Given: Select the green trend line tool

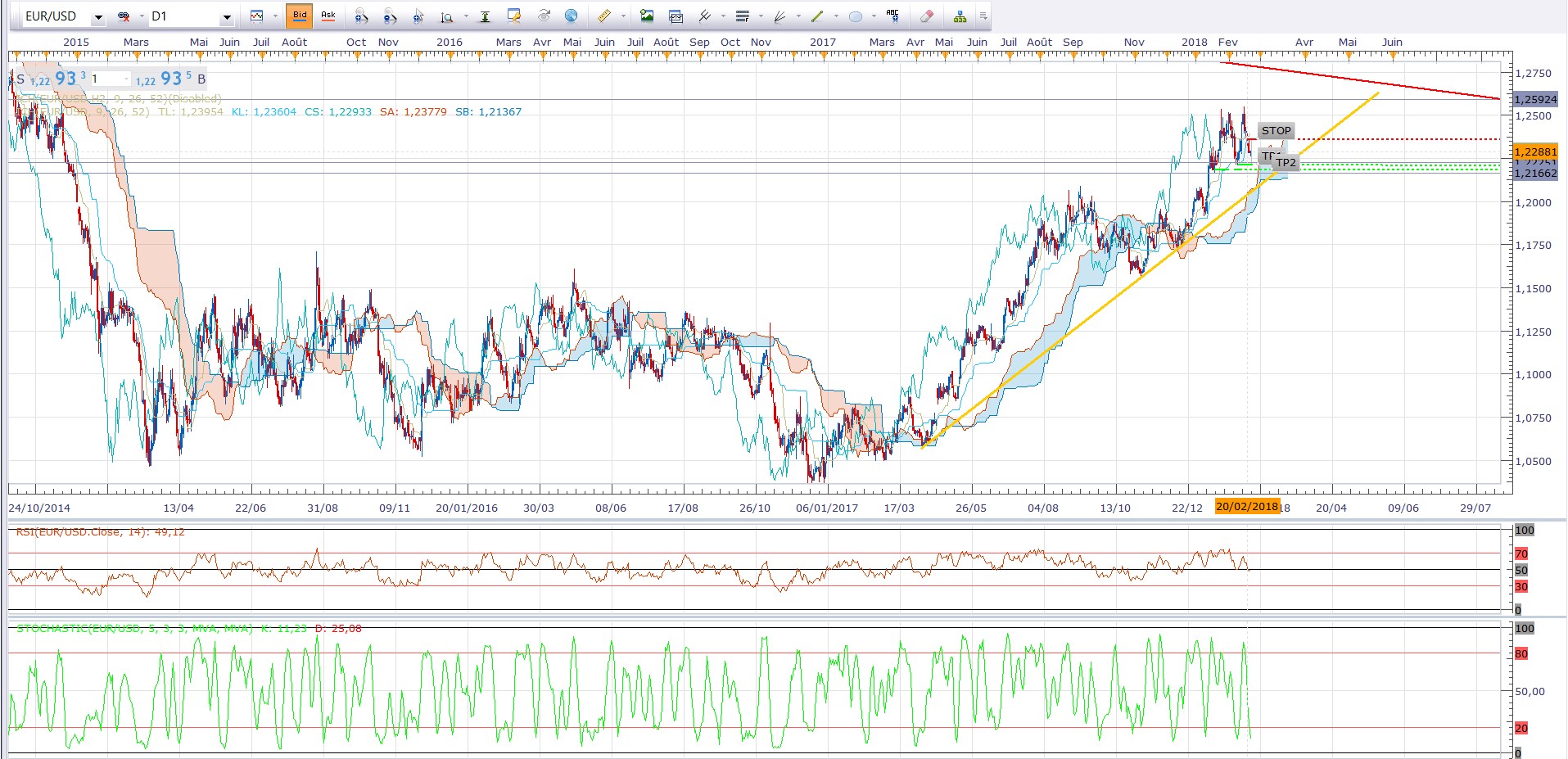Looking at the screenshot, I should click(x=817, y=16).
